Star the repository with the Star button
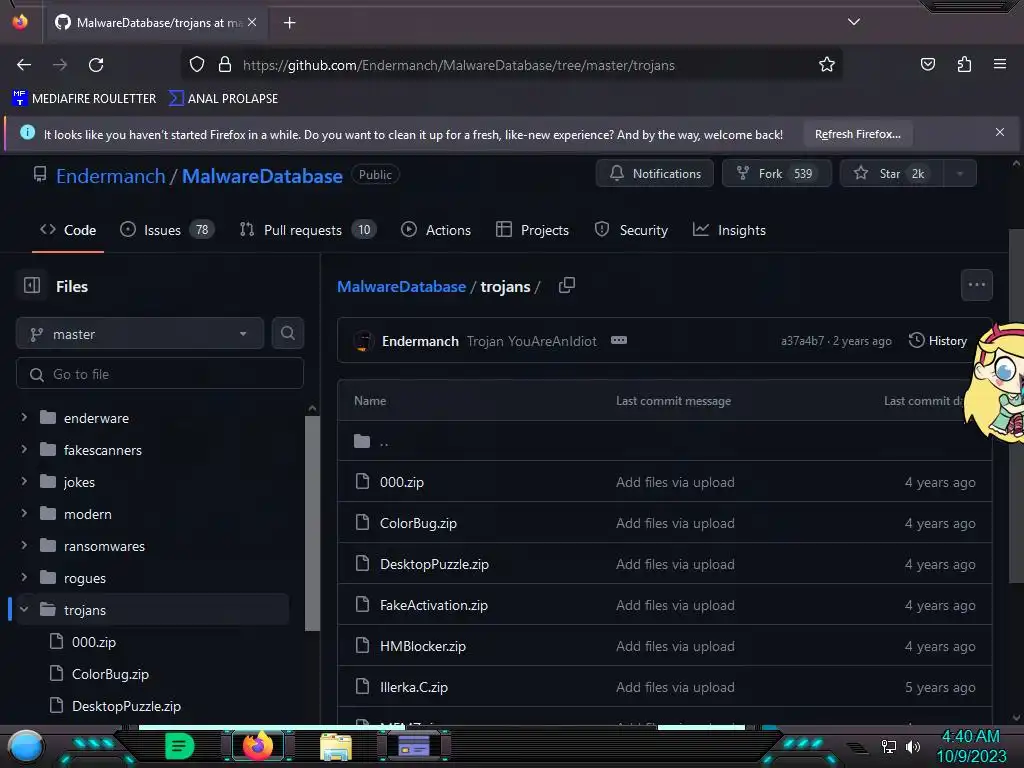The height and width of the screenshot is (768, 1024). (x=891, y=174)
